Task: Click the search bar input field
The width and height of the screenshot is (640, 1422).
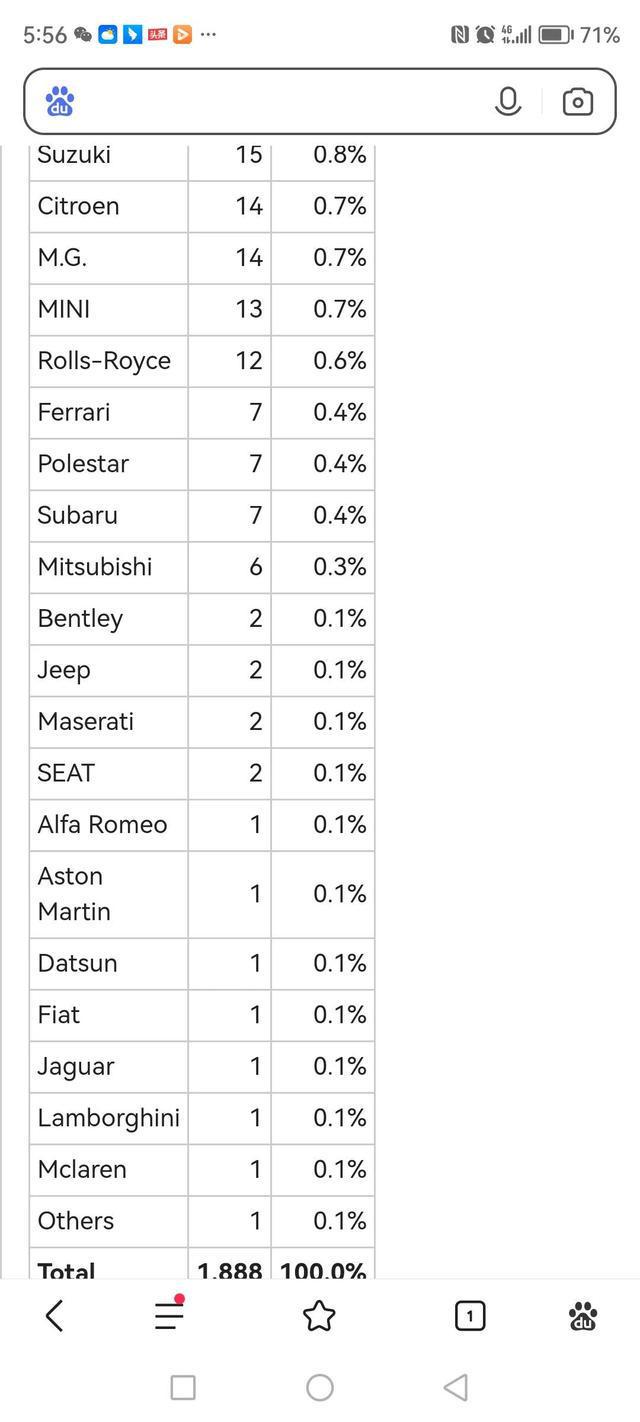Action: tap(285, 101)
